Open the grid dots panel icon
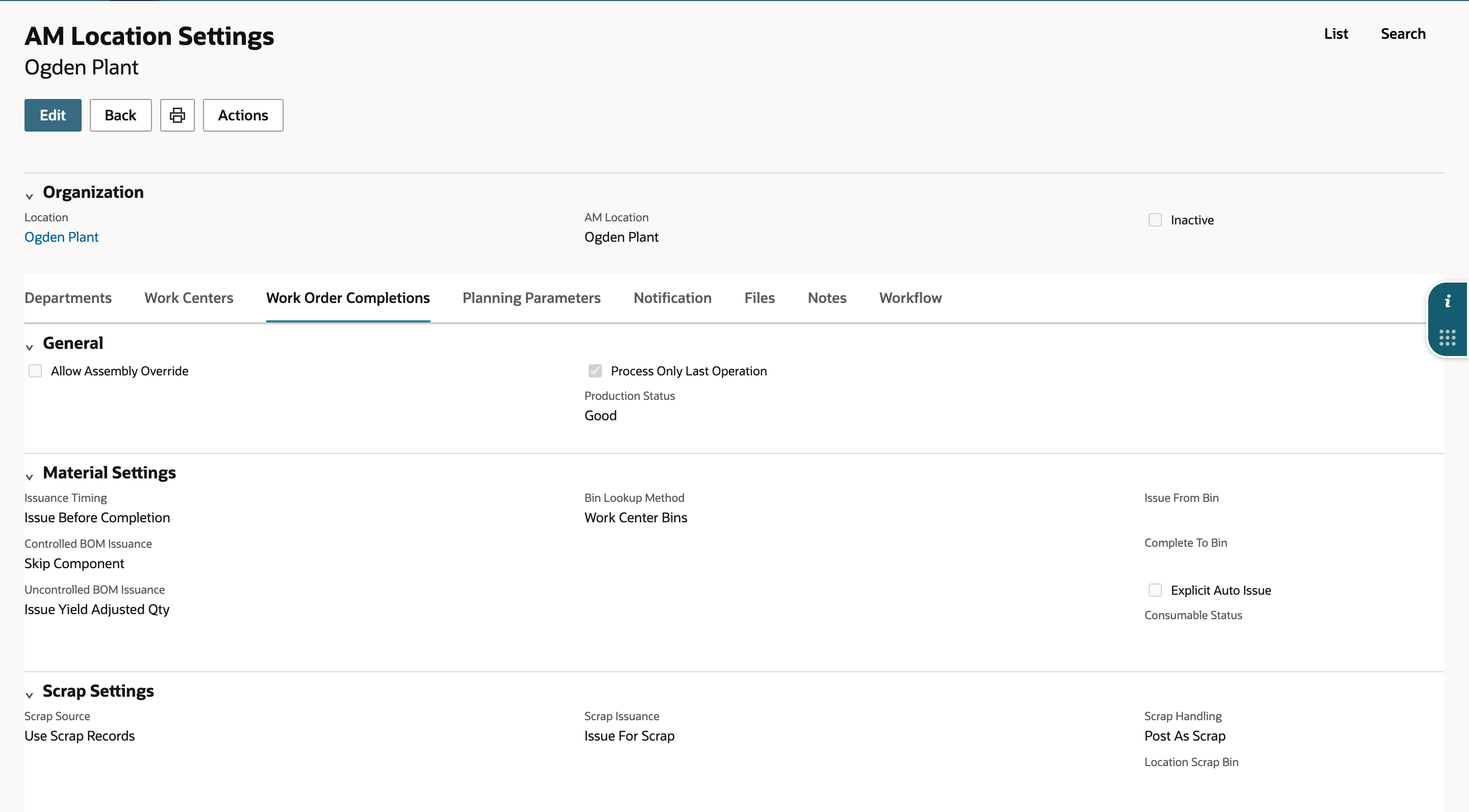Screen dimensions: 1469x812 (x=1448, y=338)
